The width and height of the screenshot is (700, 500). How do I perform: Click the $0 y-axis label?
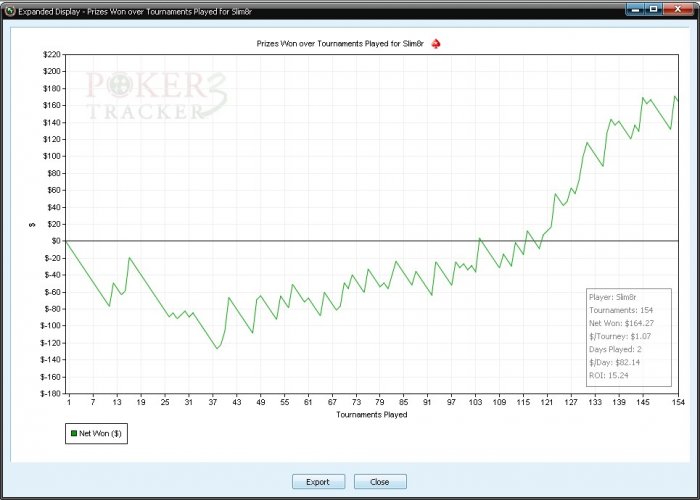point(55,241)
